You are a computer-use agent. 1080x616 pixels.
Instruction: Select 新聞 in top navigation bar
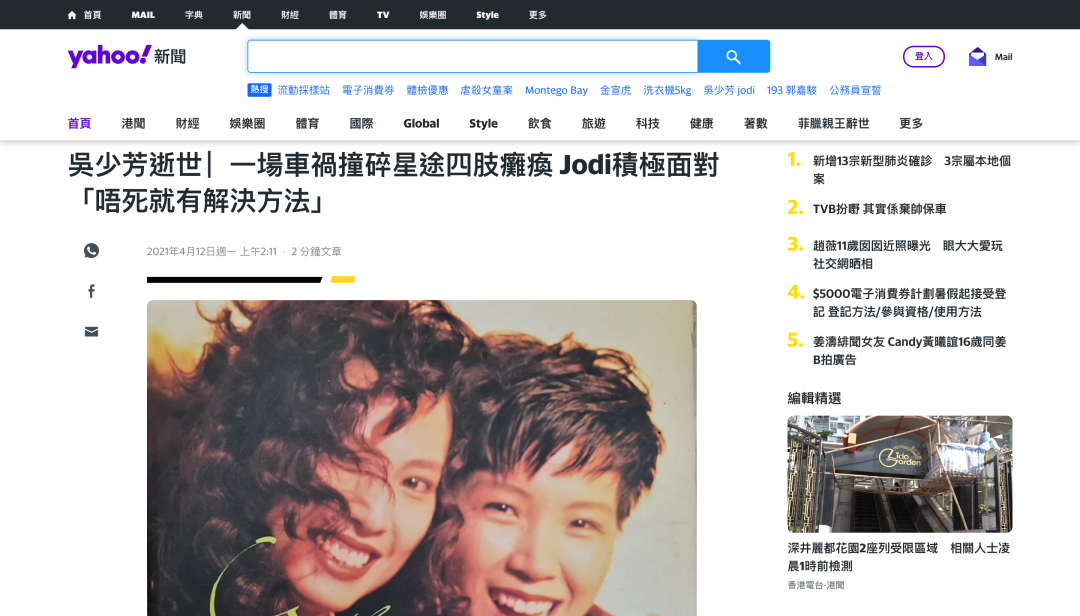242,15
